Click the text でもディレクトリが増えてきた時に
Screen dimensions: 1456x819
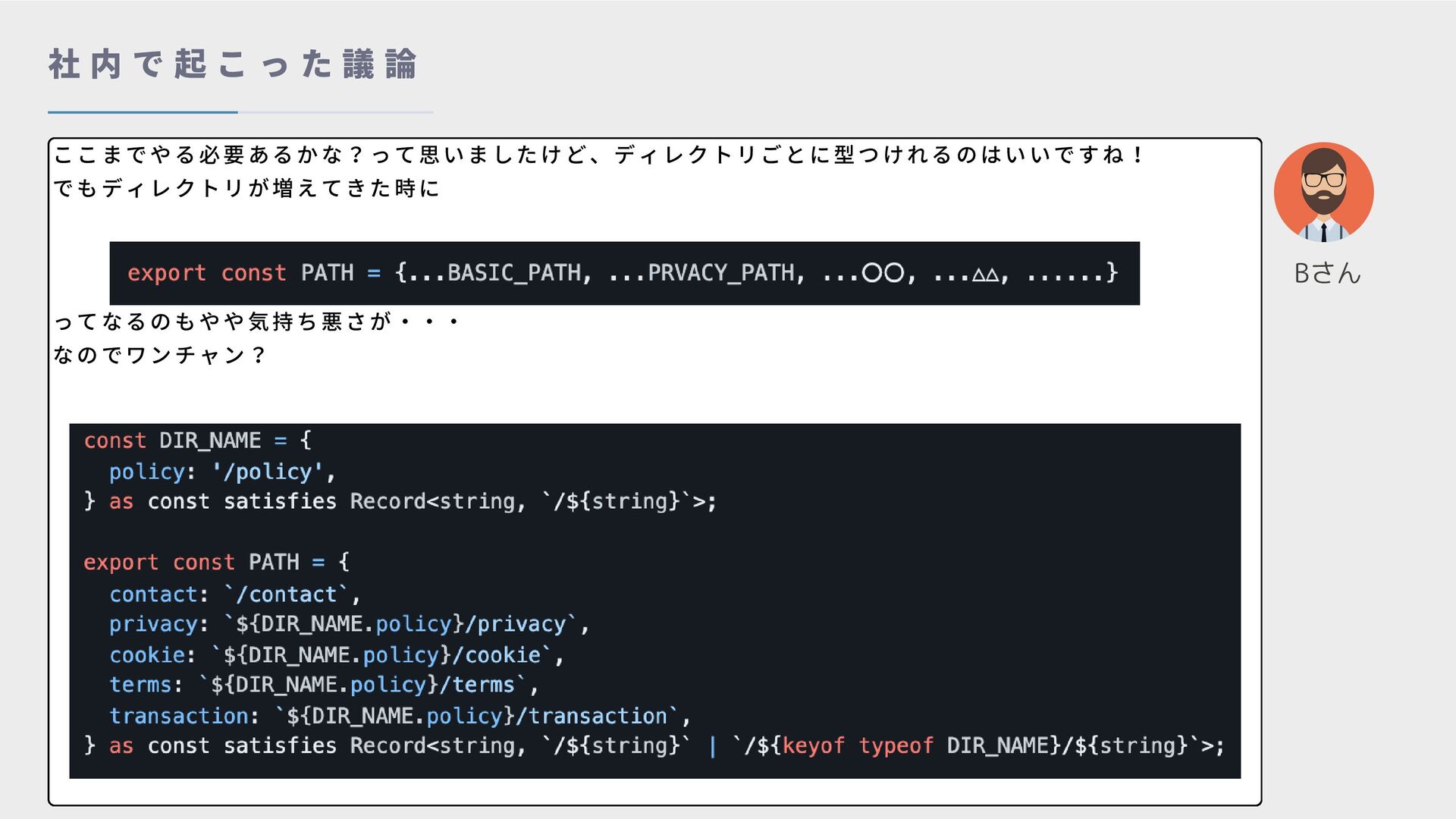pyautogui.click(x=246, y=188)
